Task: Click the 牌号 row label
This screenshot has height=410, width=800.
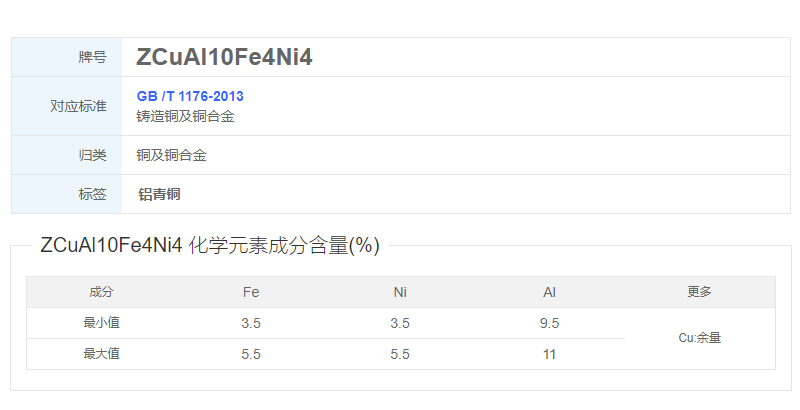Action: tap(92, 58)
